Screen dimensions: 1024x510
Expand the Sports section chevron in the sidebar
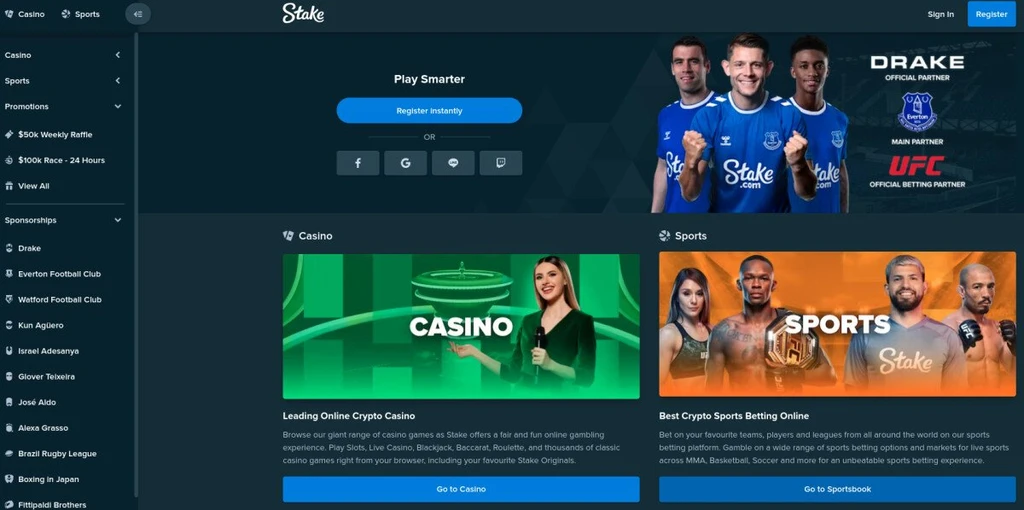click(x=118, y=81)
